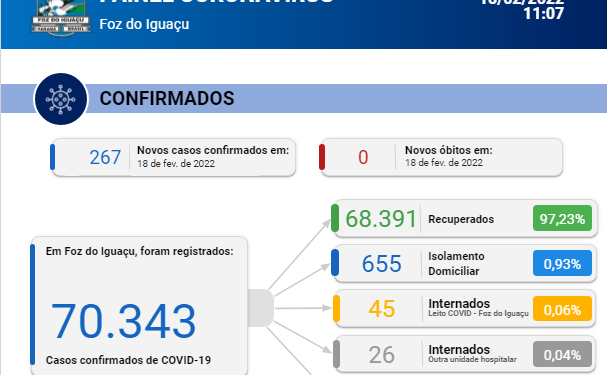Click the 45 hospitalized count
This screenshot has height=375, width=607.
click(x=382, y=309)
